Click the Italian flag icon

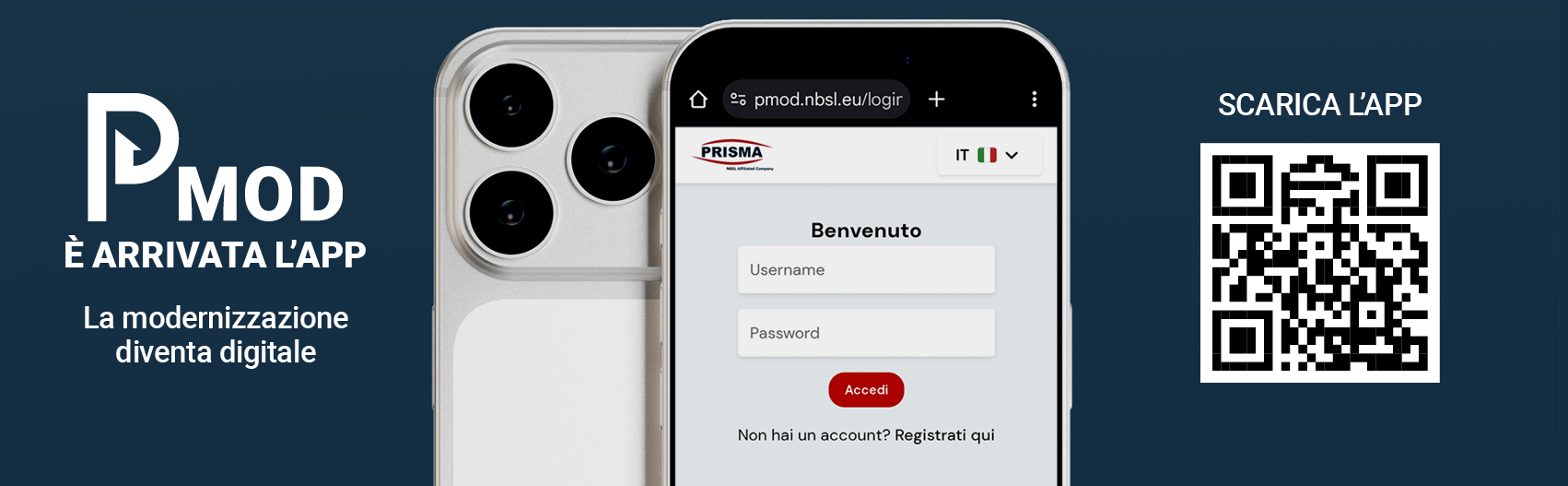pos(987,155)
